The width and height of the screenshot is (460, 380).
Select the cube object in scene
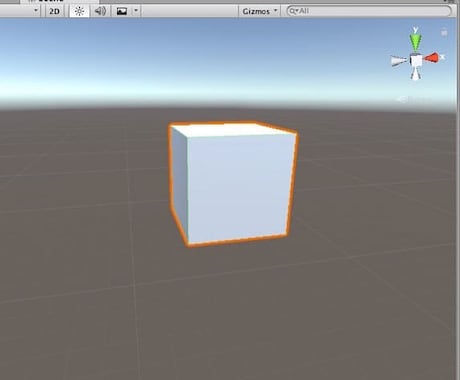pyautogui.click(x=233, y=184)
